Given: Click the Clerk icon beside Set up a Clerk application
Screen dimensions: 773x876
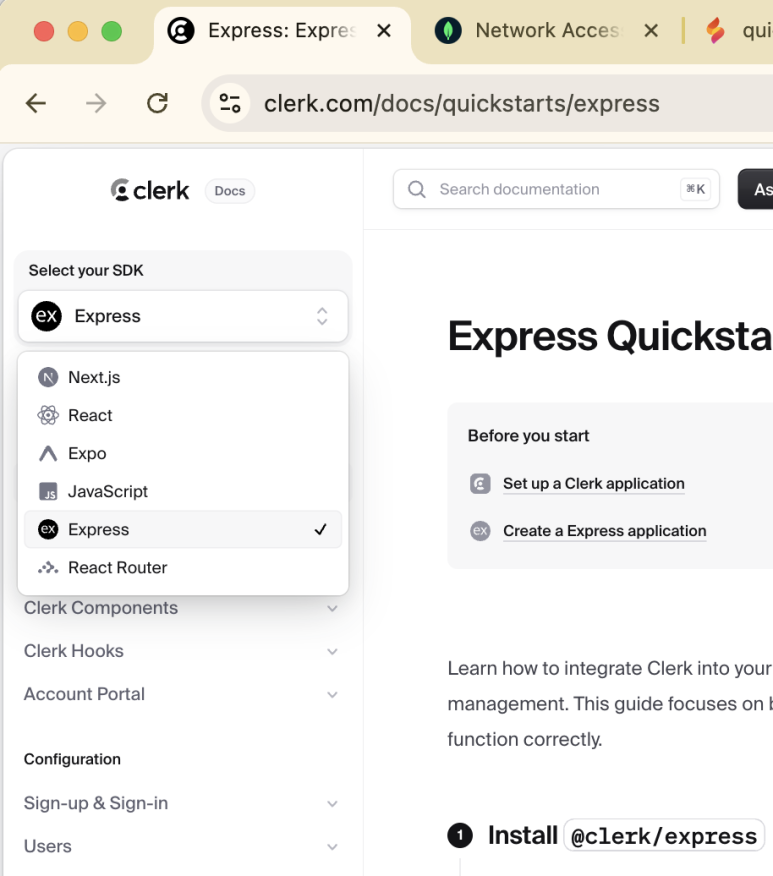Looking at the screenshot, I should pyautogui.click(x=480, y=483).
